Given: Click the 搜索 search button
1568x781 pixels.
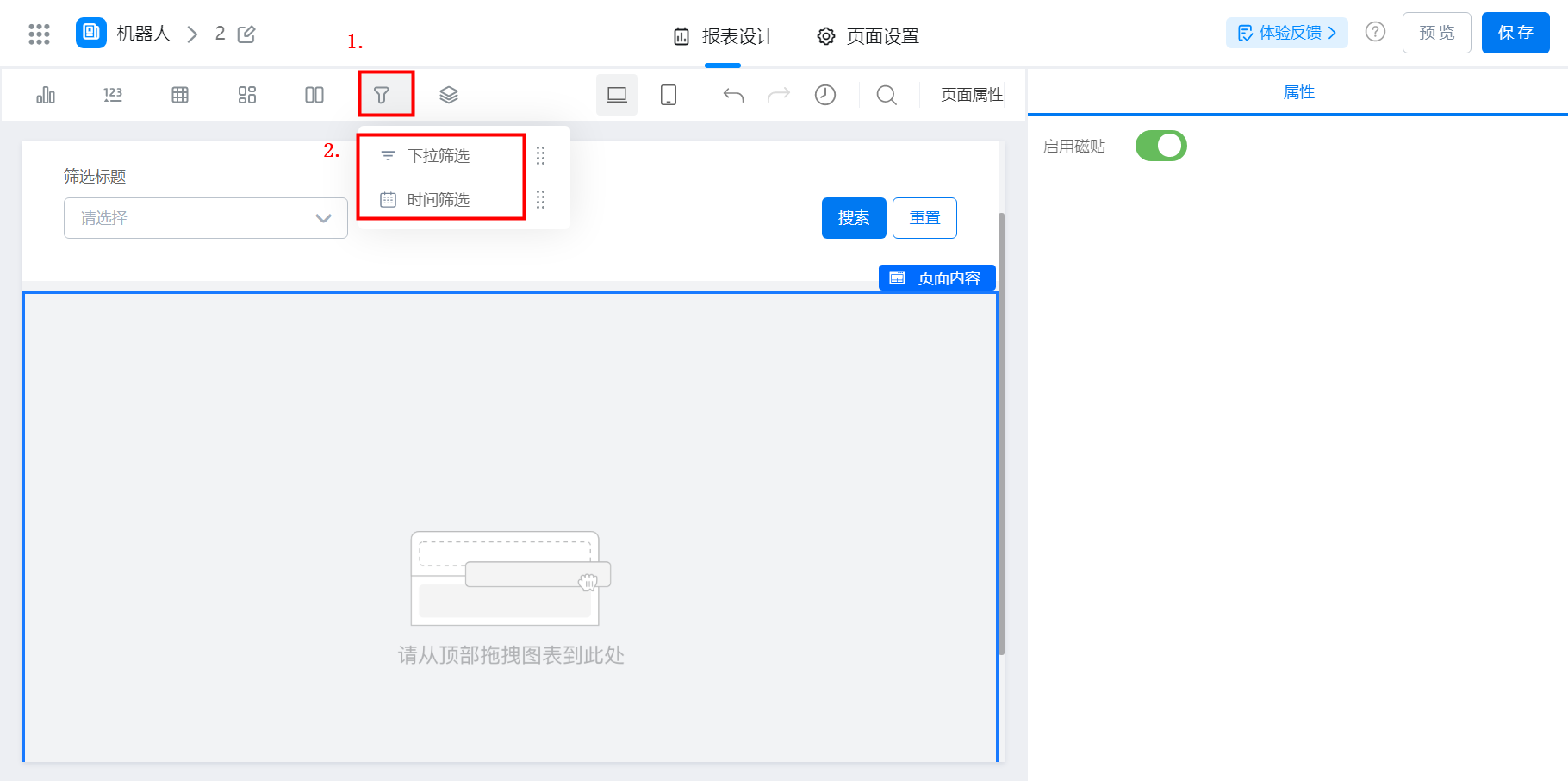Looking at the screenshot, I should [854, 218].
